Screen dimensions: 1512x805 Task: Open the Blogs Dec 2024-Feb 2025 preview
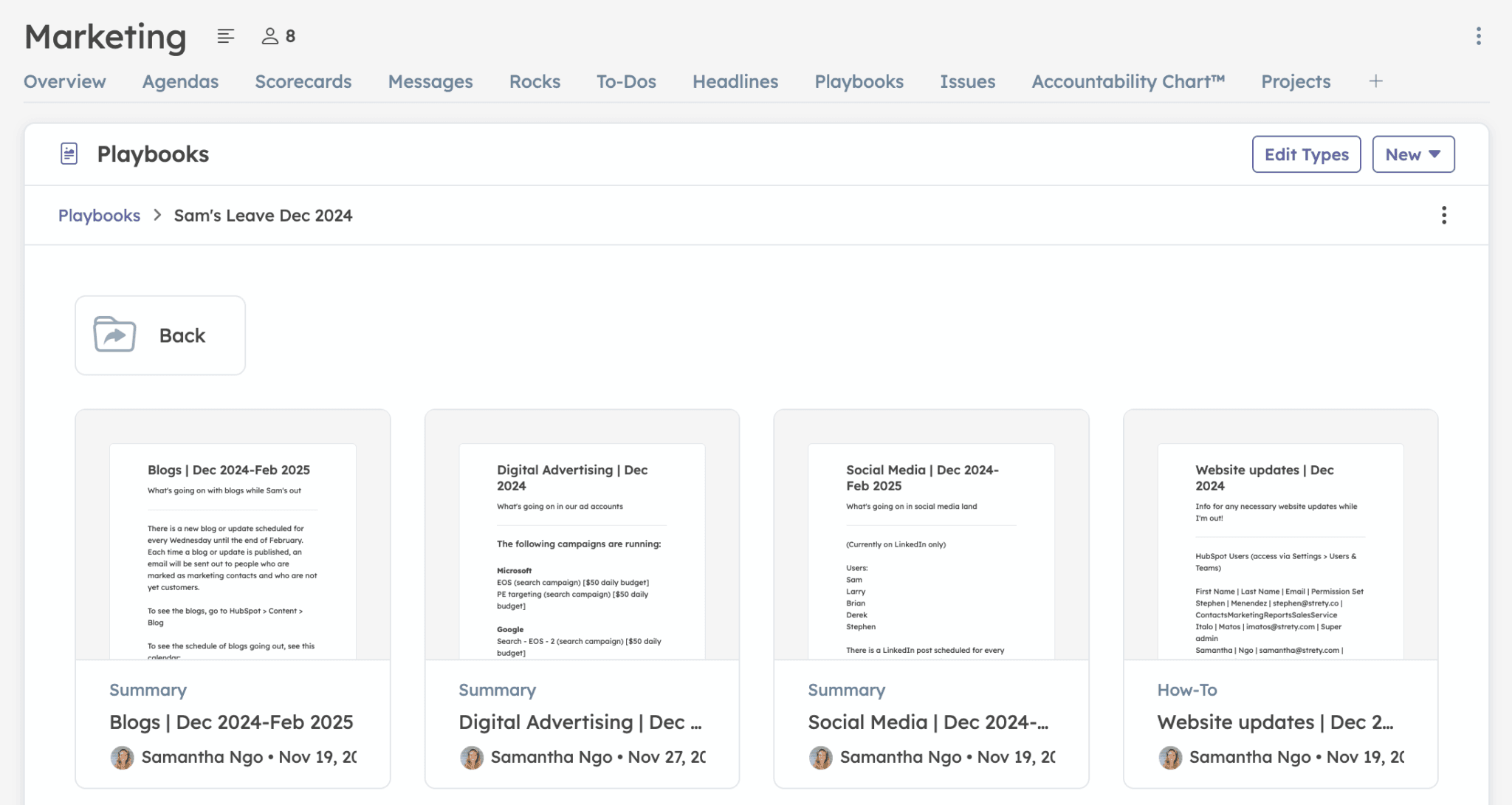pyautogui.click(x=233, y=550)
